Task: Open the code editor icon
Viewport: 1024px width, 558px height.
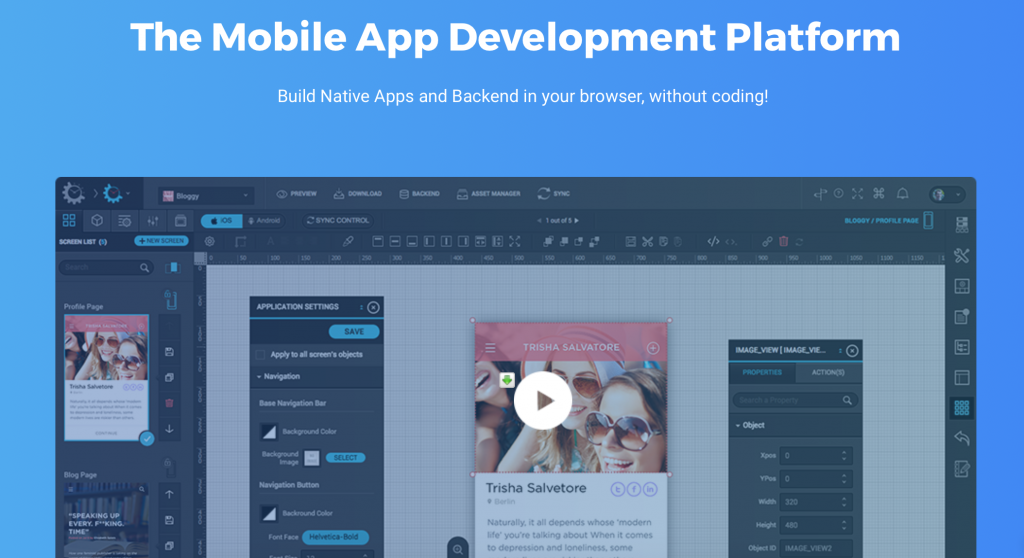Action: (x=713, y=242)
